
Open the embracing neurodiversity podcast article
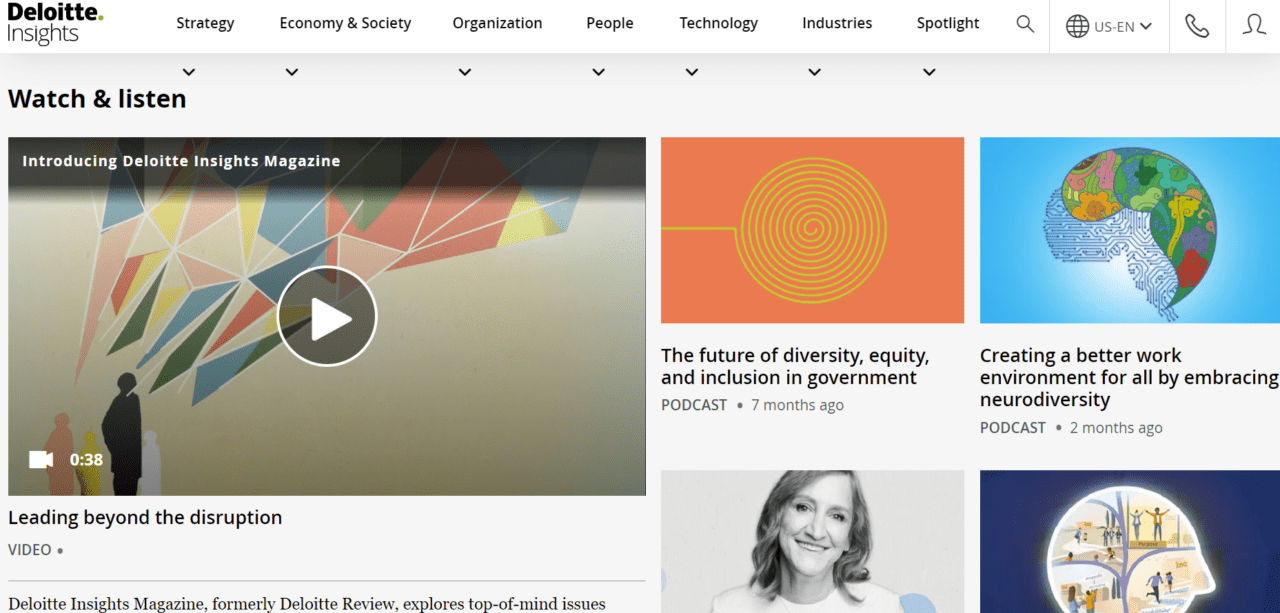click(x=1128, y=377)
